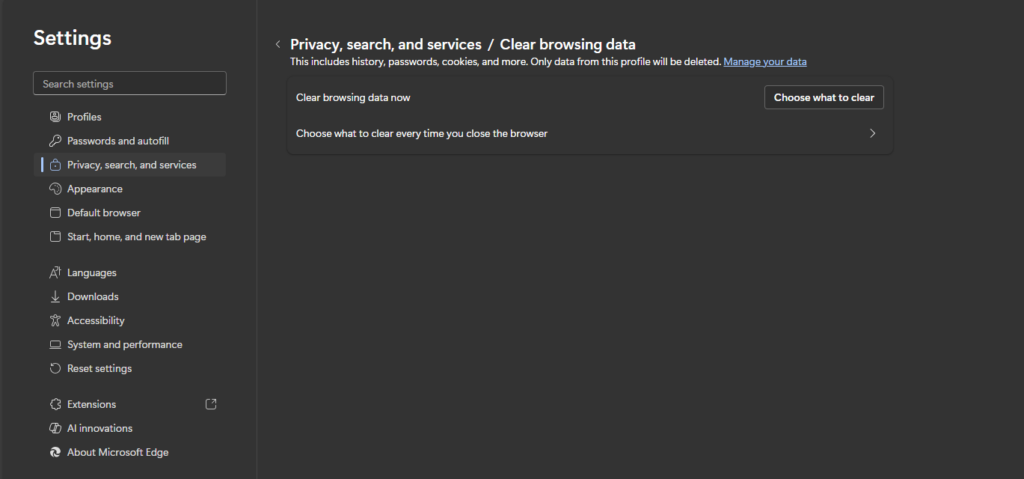
Task: Open the AI innovations section
Action: click(x=99, y=429)
